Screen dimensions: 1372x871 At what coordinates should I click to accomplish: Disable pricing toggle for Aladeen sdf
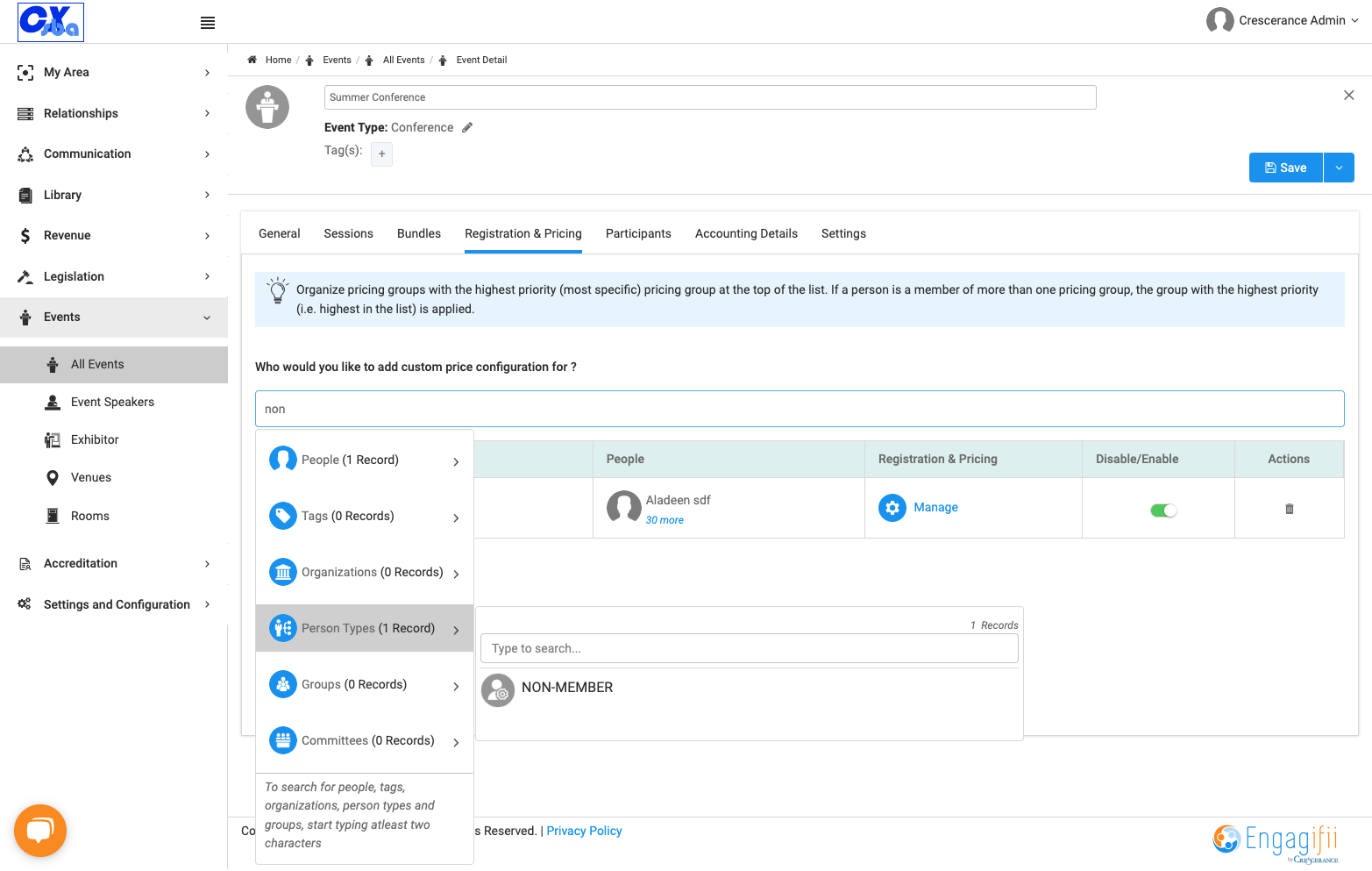pyautogui.click(x=1163, y=510)
